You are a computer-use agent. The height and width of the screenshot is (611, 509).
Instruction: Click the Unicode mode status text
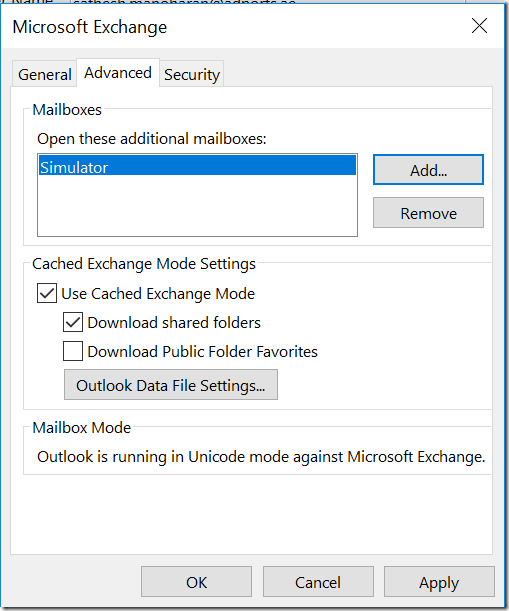click(261, 456)
